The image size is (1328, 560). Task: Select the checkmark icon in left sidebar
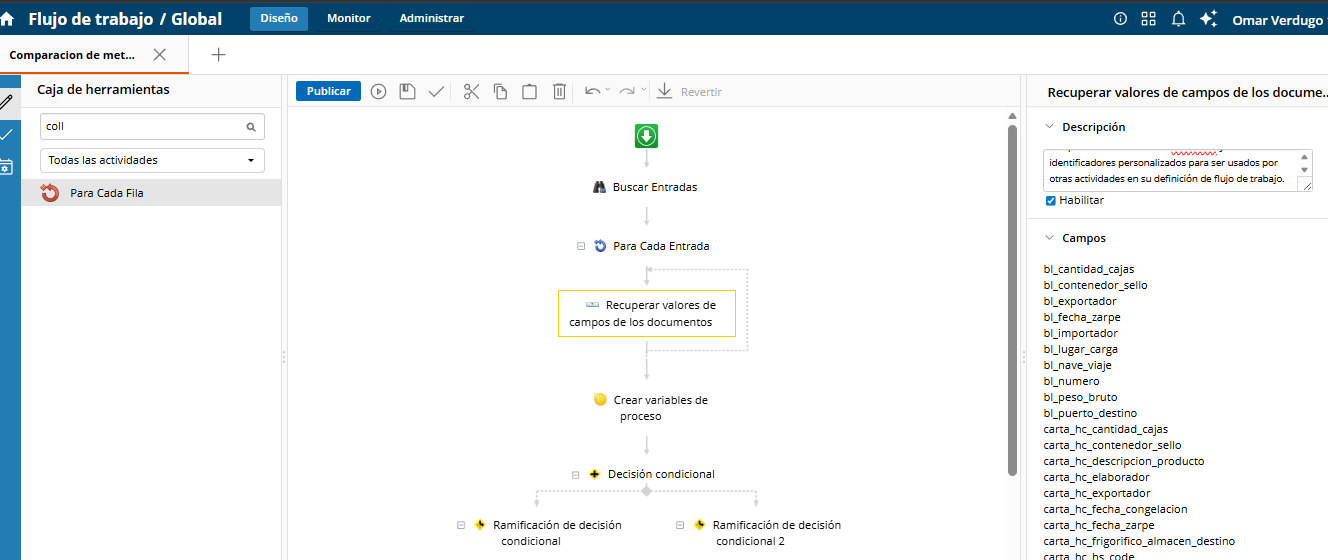coord(7,134)
